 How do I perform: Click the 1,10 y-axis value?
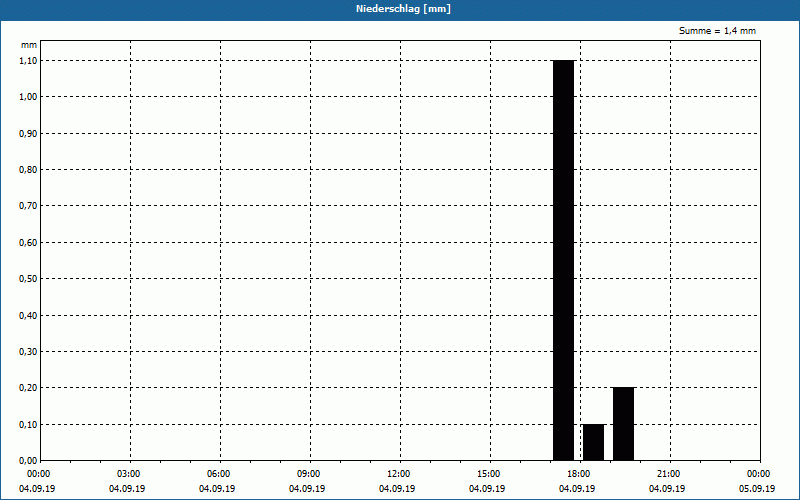coord(28,60)
